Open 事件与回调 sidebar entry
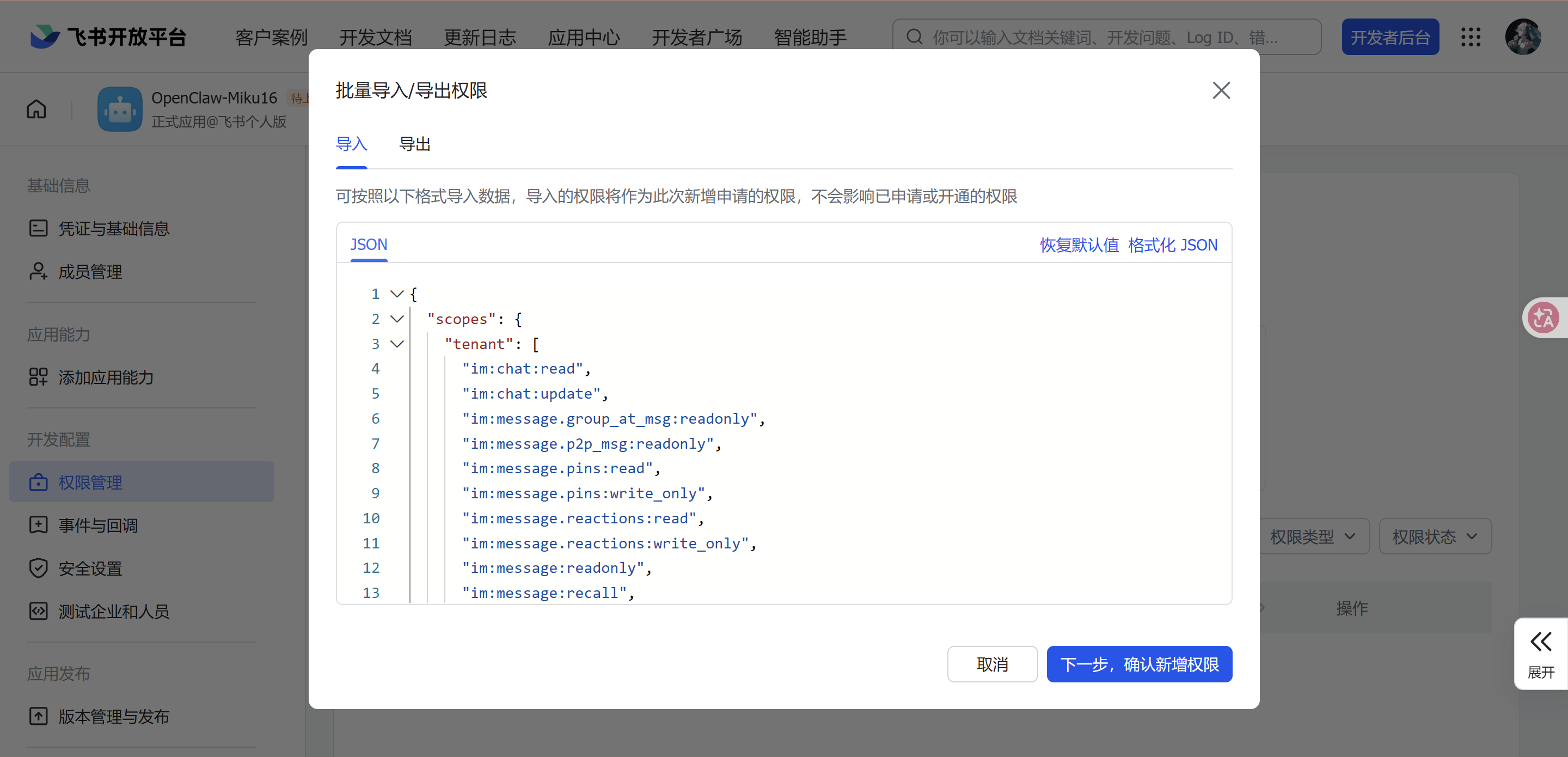Image resolution: width=1568 pixels, height=757 pixels. (98, 525)
